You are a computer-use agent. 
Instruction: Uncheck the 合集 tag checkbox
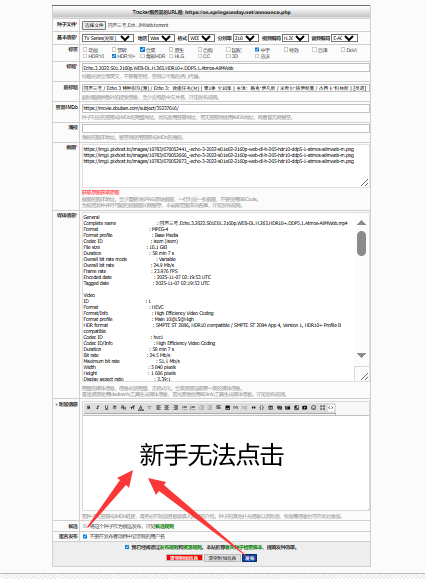click(x=143, y=49)
